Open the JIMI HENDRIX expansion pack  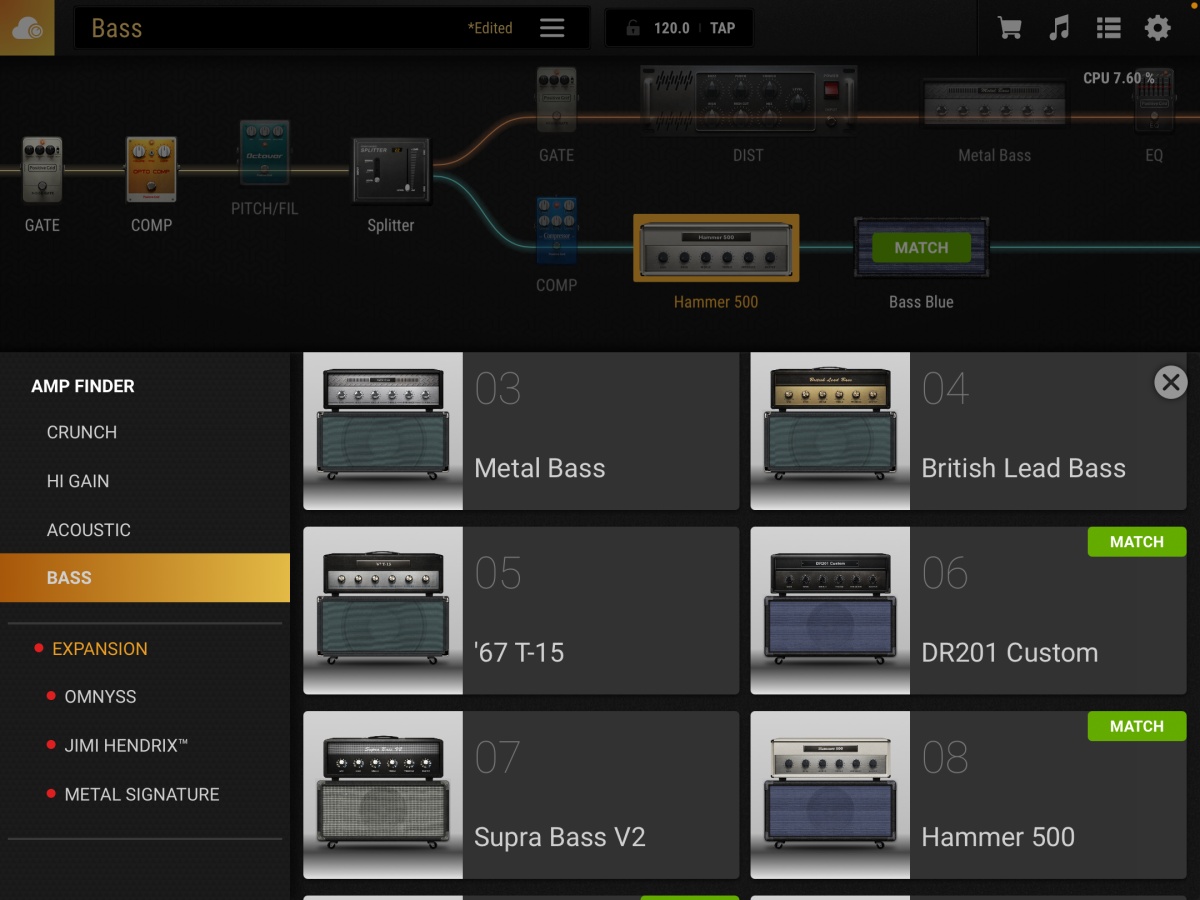click(126, 746)
